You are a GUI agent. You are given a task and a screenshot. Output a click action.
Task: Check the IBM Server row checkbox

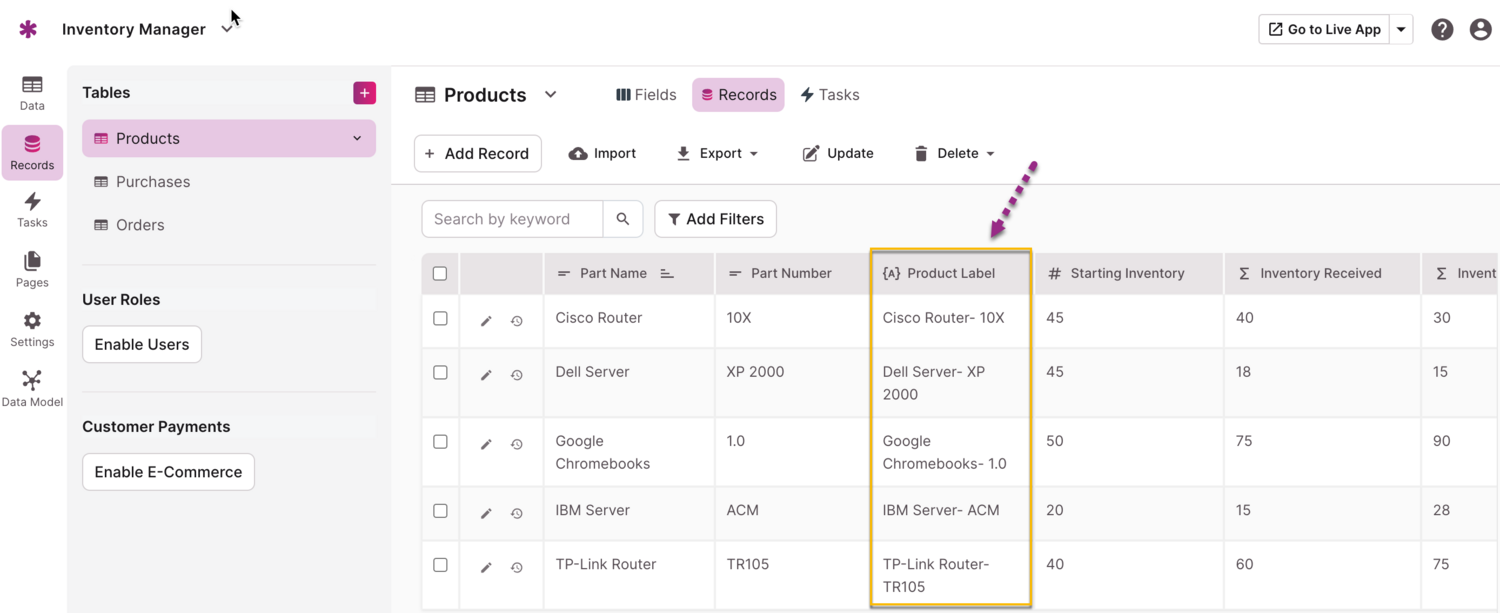click(x=440, y=511)
